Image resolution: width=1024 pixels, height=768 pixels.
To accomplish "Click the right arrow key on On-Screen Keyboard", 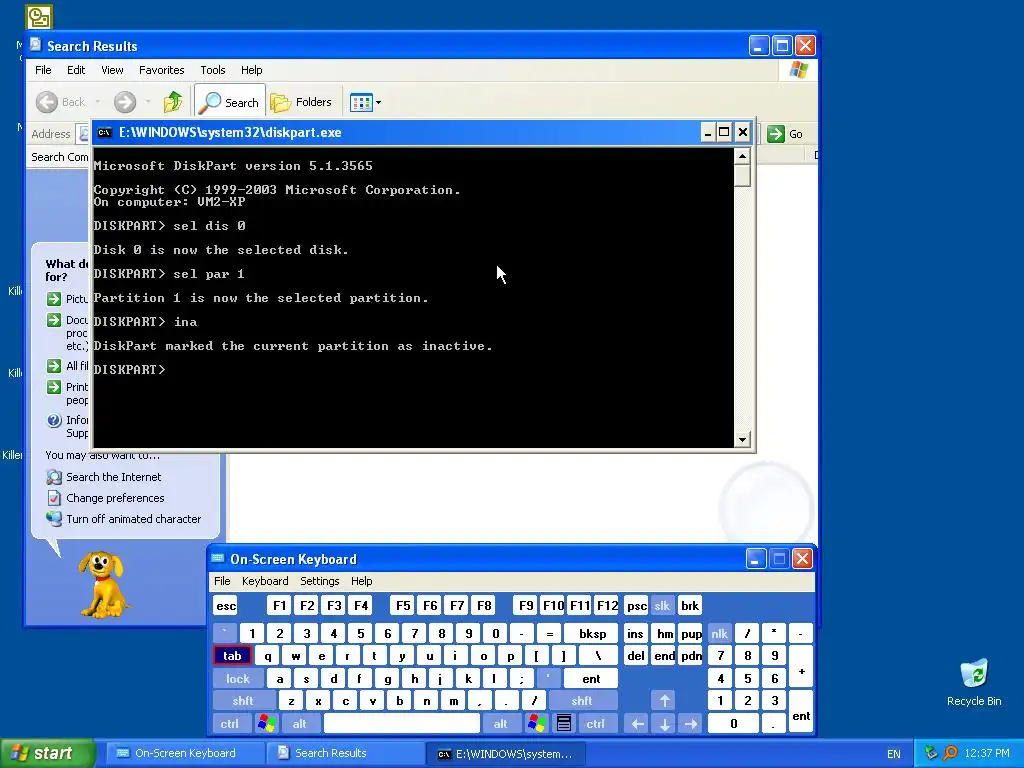I will (691, 724).
